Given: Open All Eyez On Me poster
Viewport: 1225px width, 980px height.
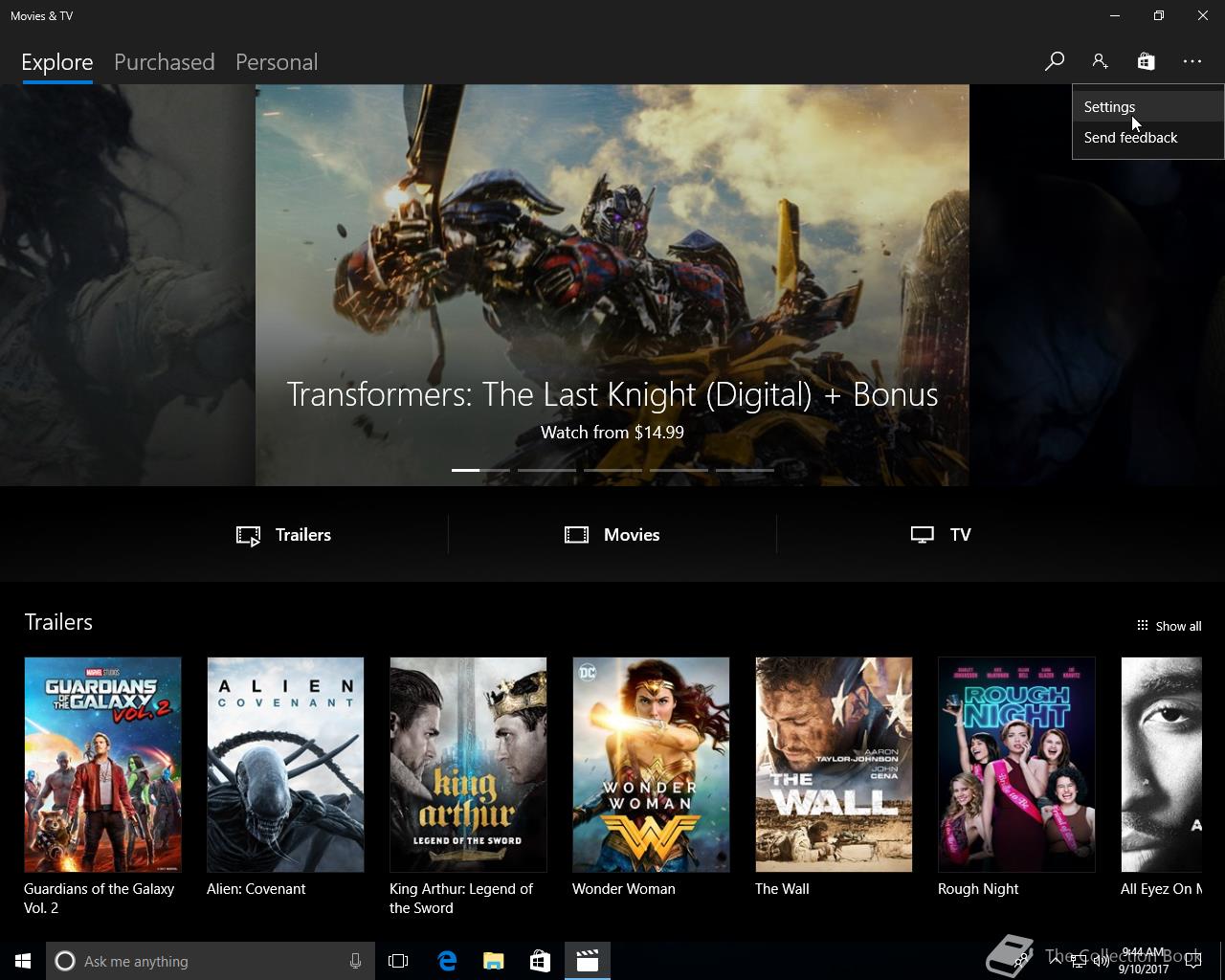Looking at the screenshot, I should (x=1161, y=765).
